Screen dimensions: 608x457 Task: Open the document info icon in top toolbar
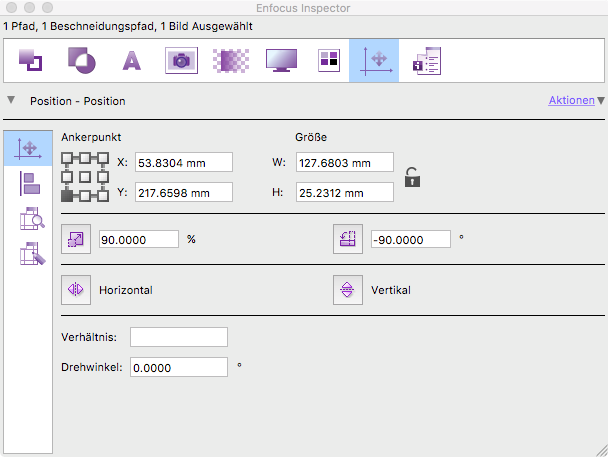(x=427, y=60)
